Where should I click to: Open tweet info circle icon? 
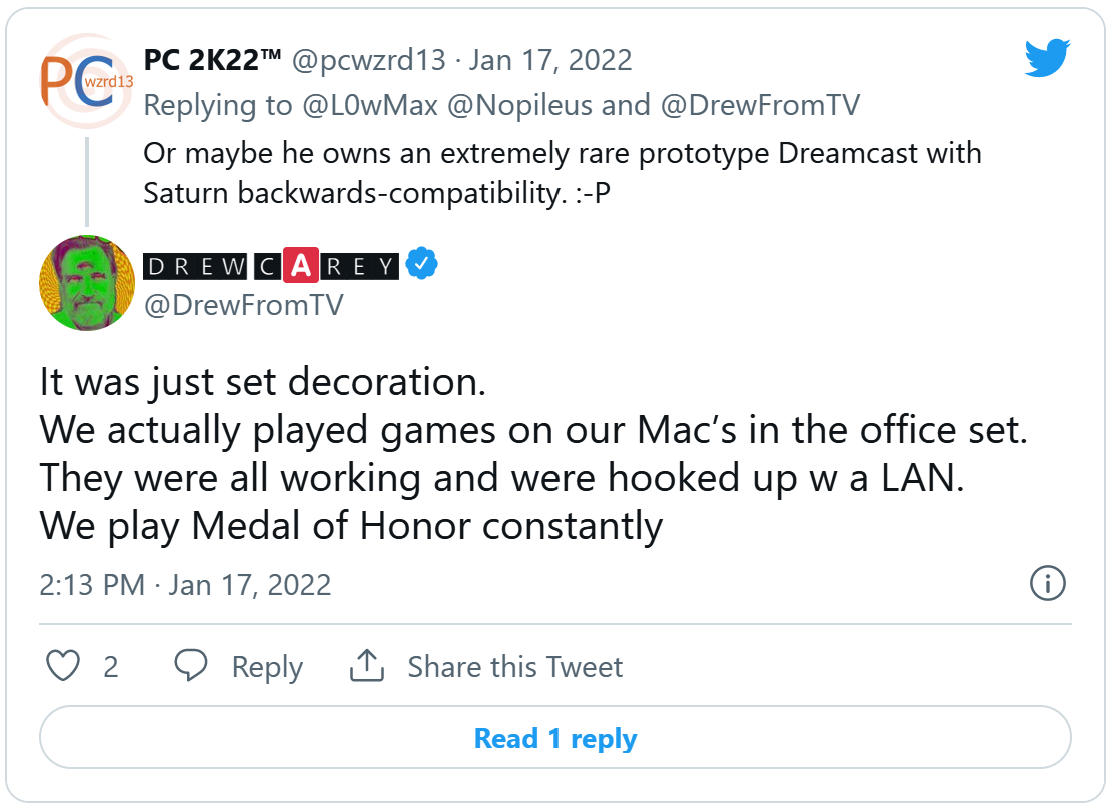[1047, 584]
